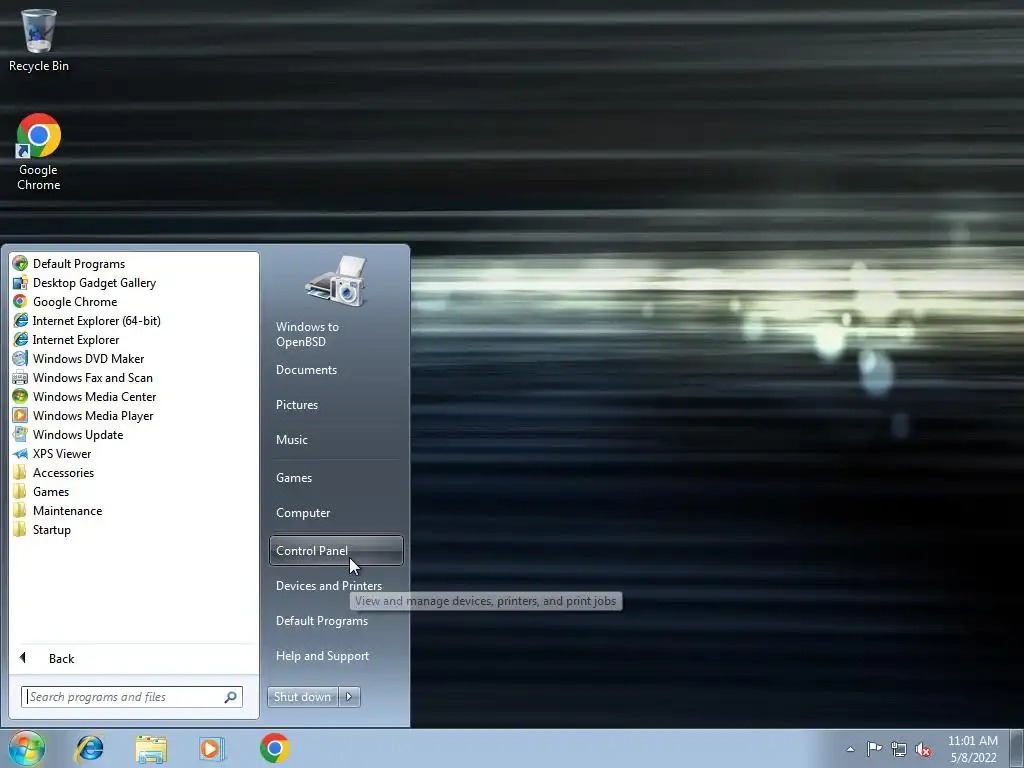Screen dimensions: 1024x768
Task: Open Windows Explorer from the taskbar
Action: pos(151,748)
